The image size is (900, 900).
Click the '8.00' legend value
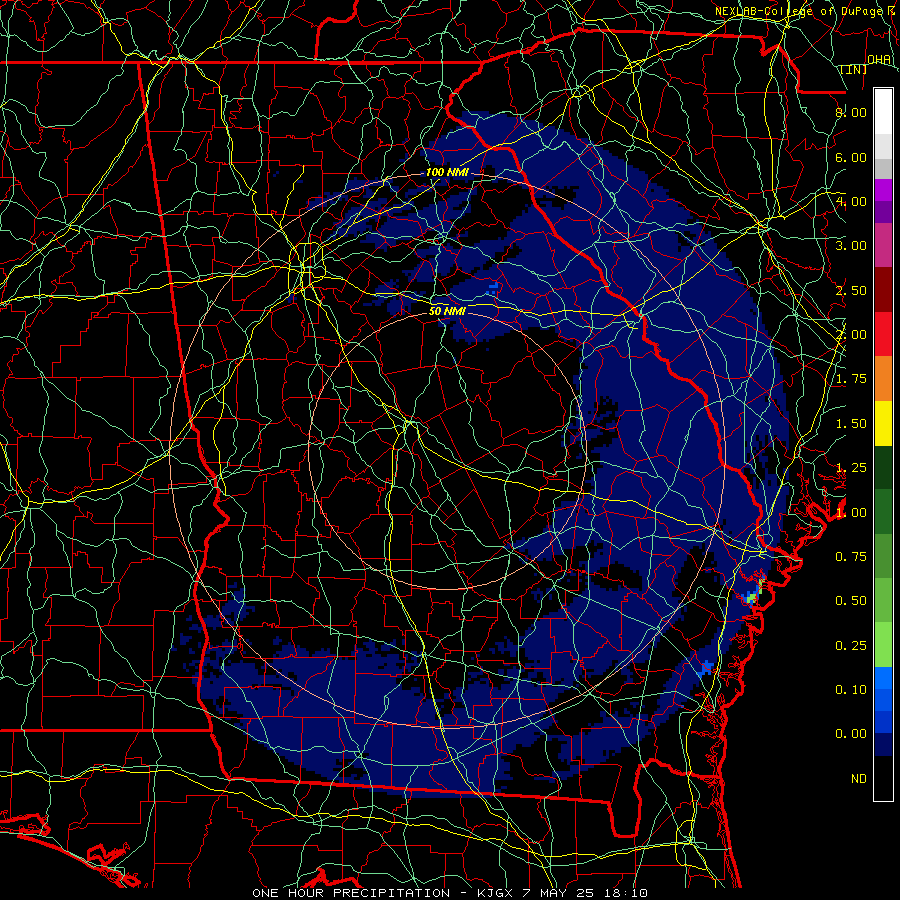click(x=851, y=112)
